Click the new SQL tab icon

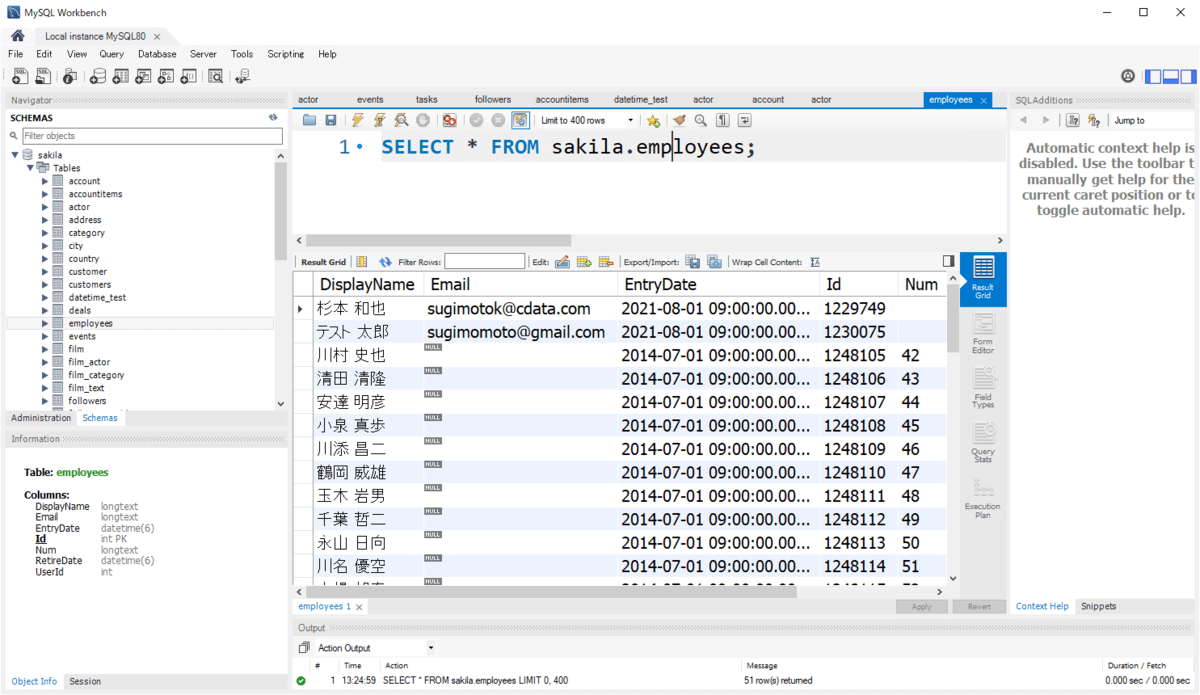point(20,76)
